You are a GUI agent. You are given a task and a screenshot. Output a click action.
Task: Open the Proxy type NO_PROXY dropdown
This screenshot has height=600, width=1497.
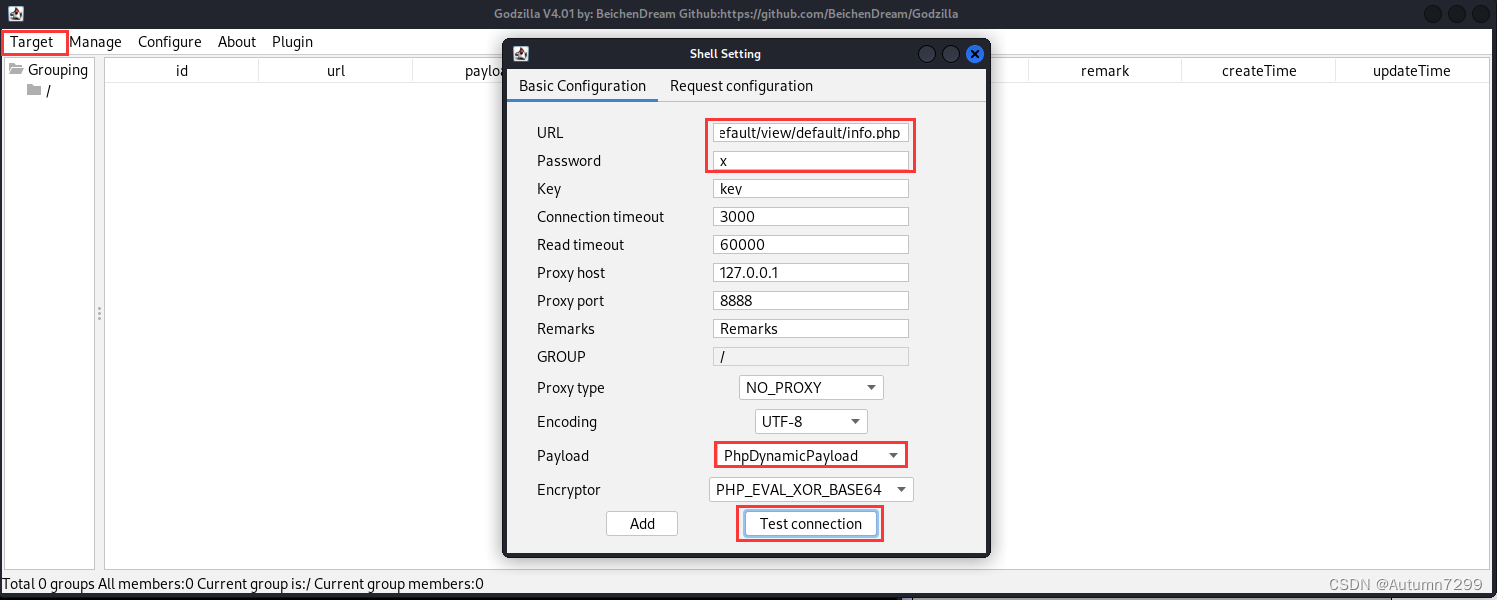(811, 388)
